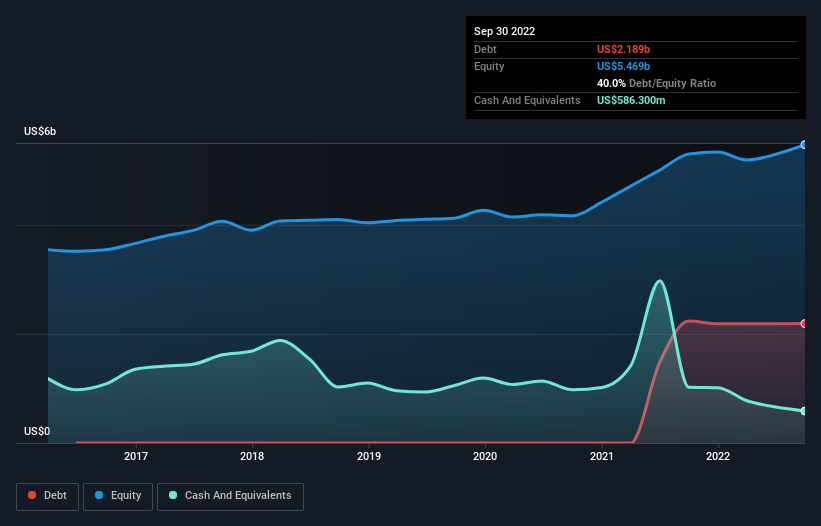The height and width of the screenshot is (526, 821).
Task: Click the 40.0% Debt/Equity Ratio text
Action: click(656, 83)
